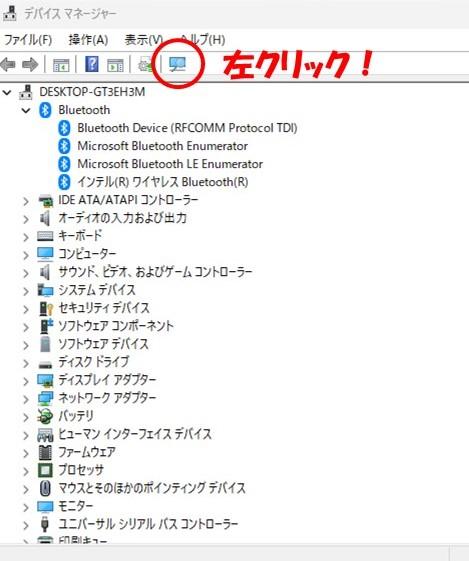Open the 操作(A) menu
Viewport: 469px width, 561px height.
(88, 40)
